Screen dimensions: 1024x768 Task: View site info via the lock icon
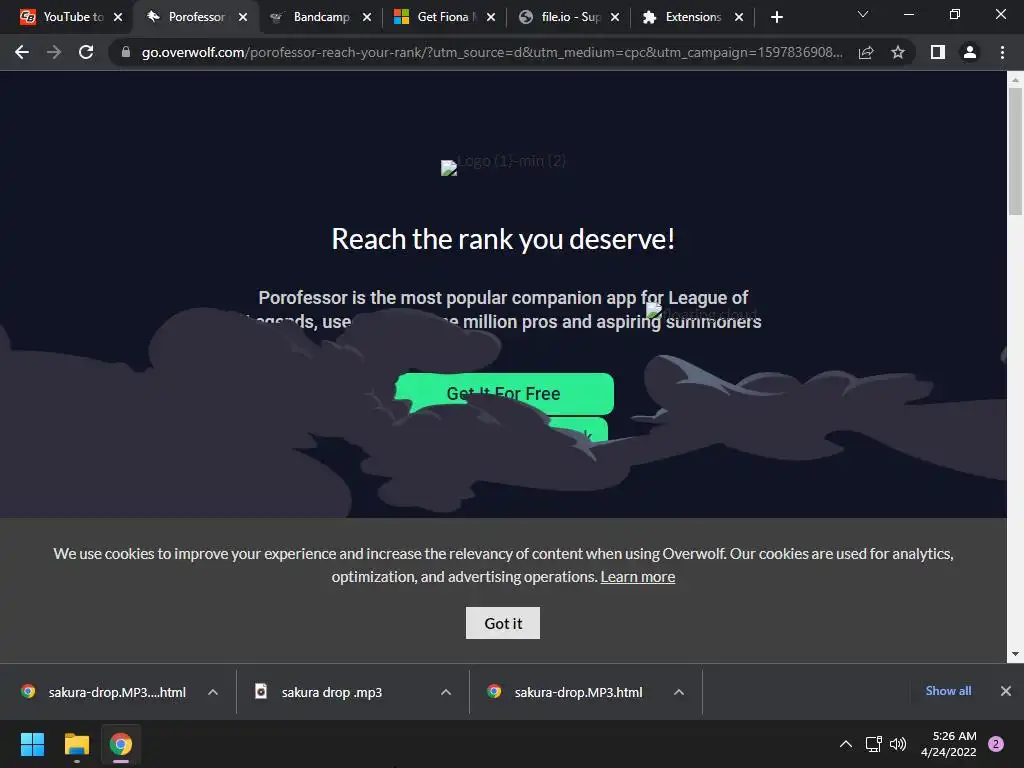point(126,52)
